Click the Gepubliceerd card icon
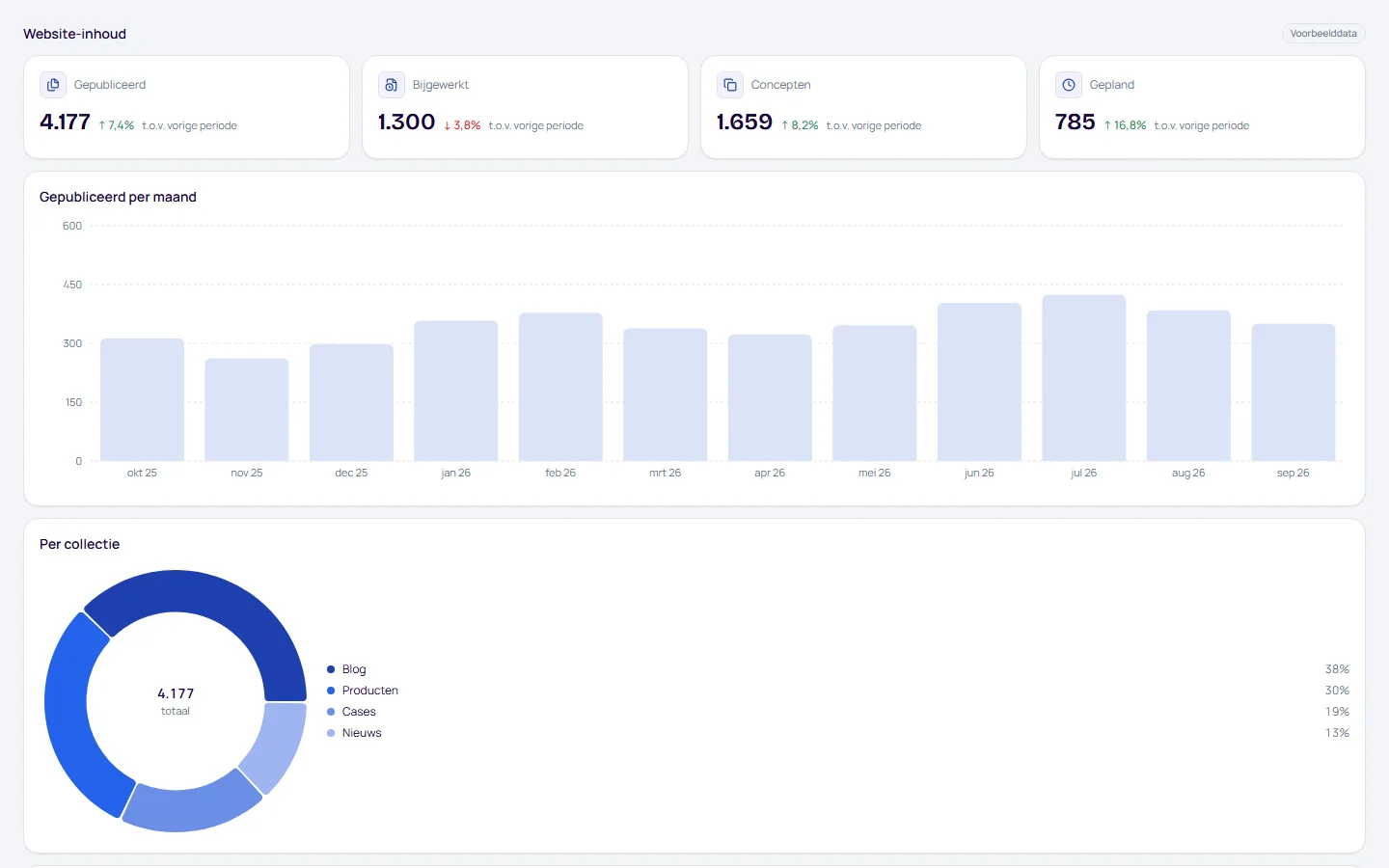Image resolution: width=1389 pixels, height=868 pixels. click(53, 85)
